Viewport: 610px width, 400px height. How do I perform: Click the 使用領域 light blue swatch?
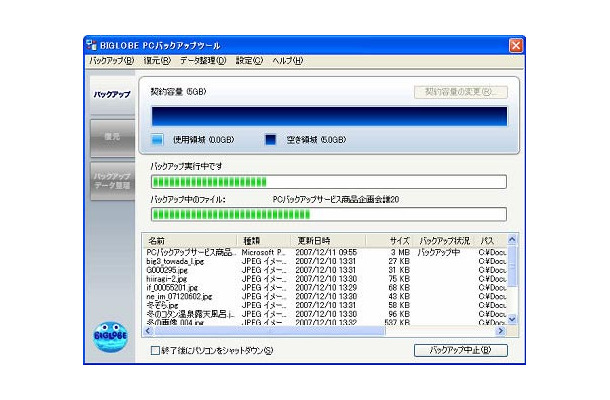[157, 140]
